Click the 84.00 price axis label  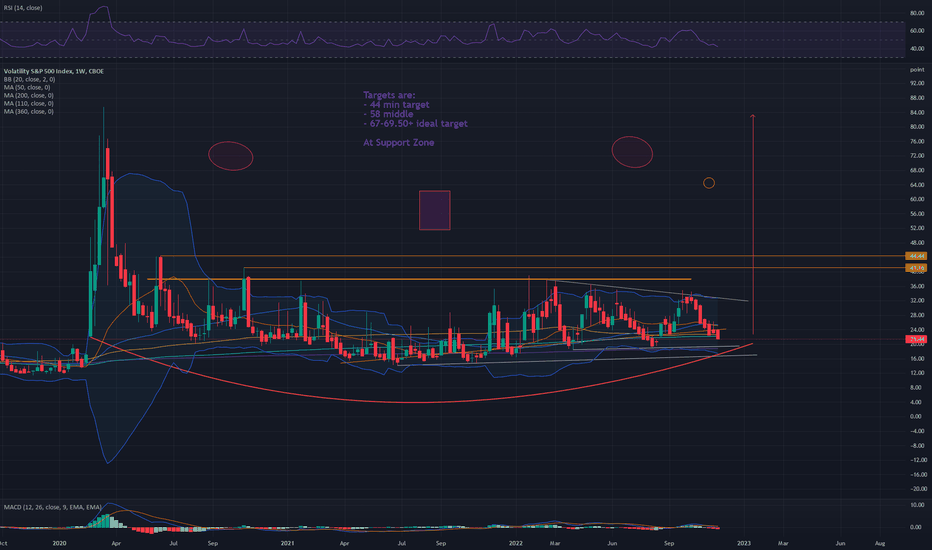pyautogui.click(x=917, y=112)
